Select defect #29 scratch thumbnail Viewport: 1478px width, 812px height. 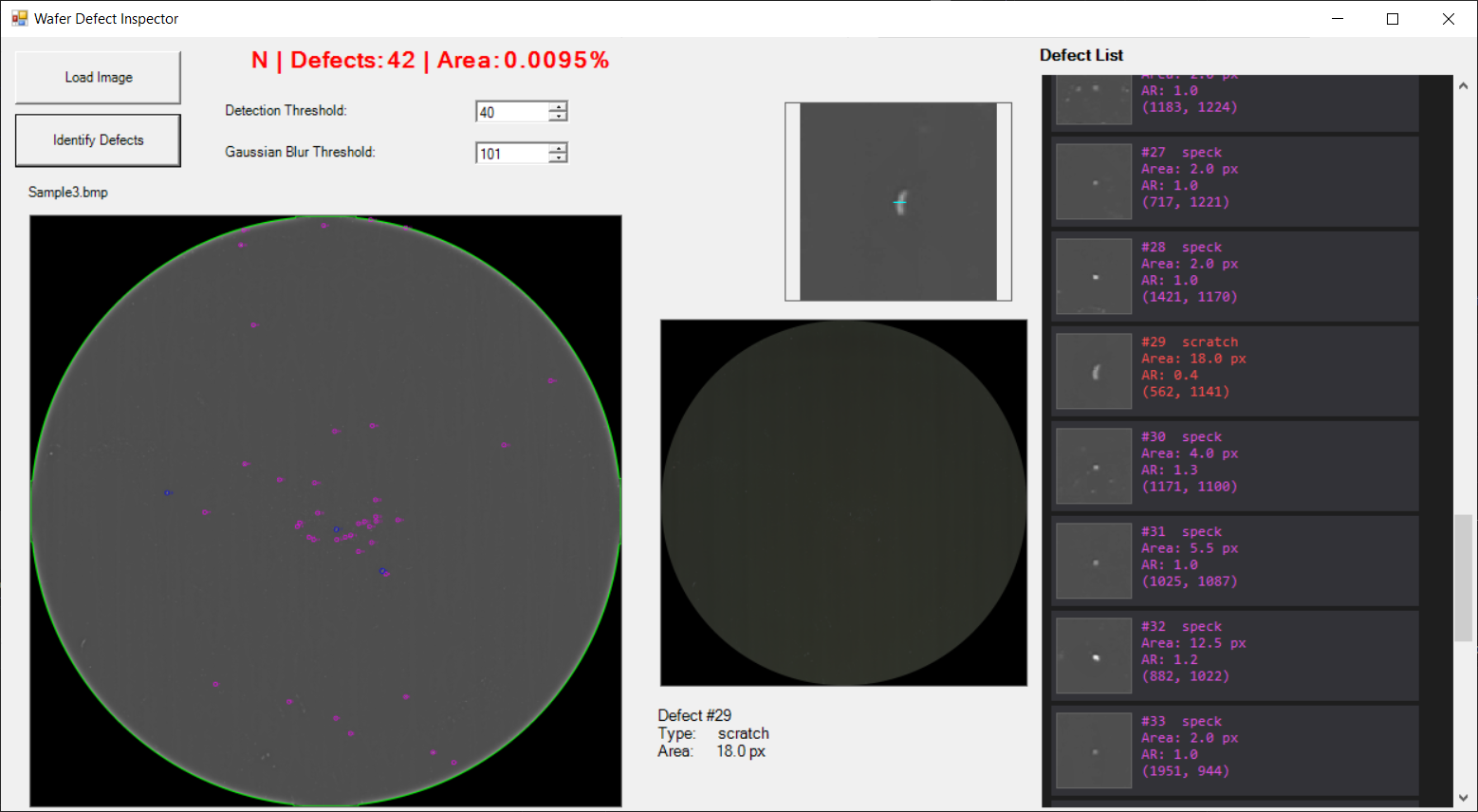(1094, 371)
